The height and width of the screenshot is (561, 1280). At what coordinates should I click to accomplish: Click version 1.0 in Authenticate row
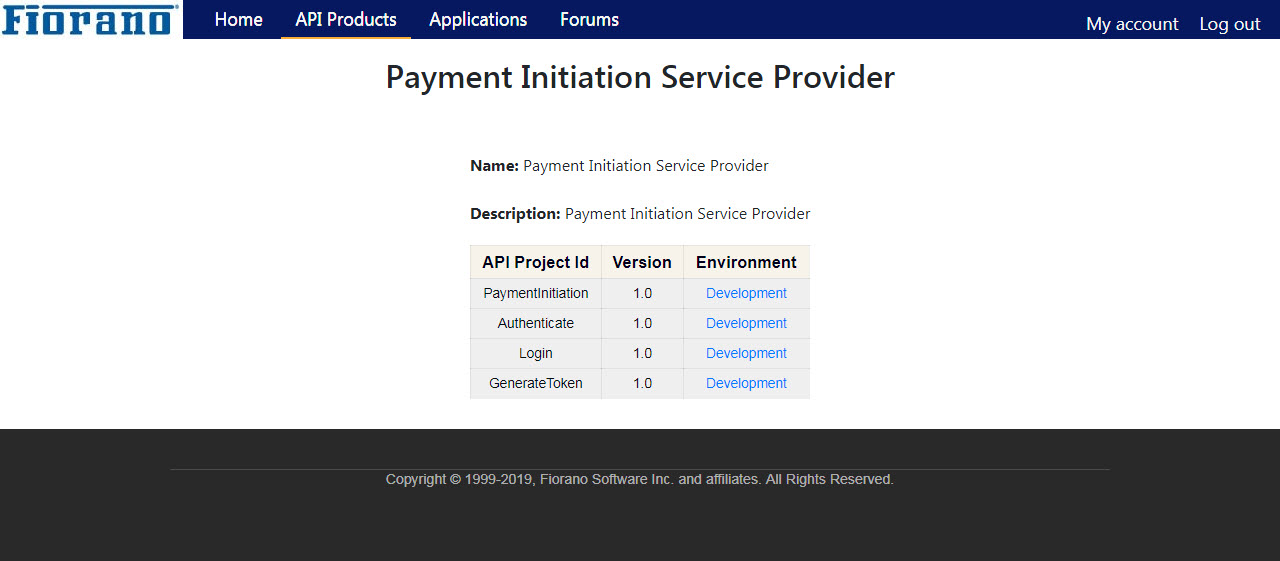(x=642, y=323)
